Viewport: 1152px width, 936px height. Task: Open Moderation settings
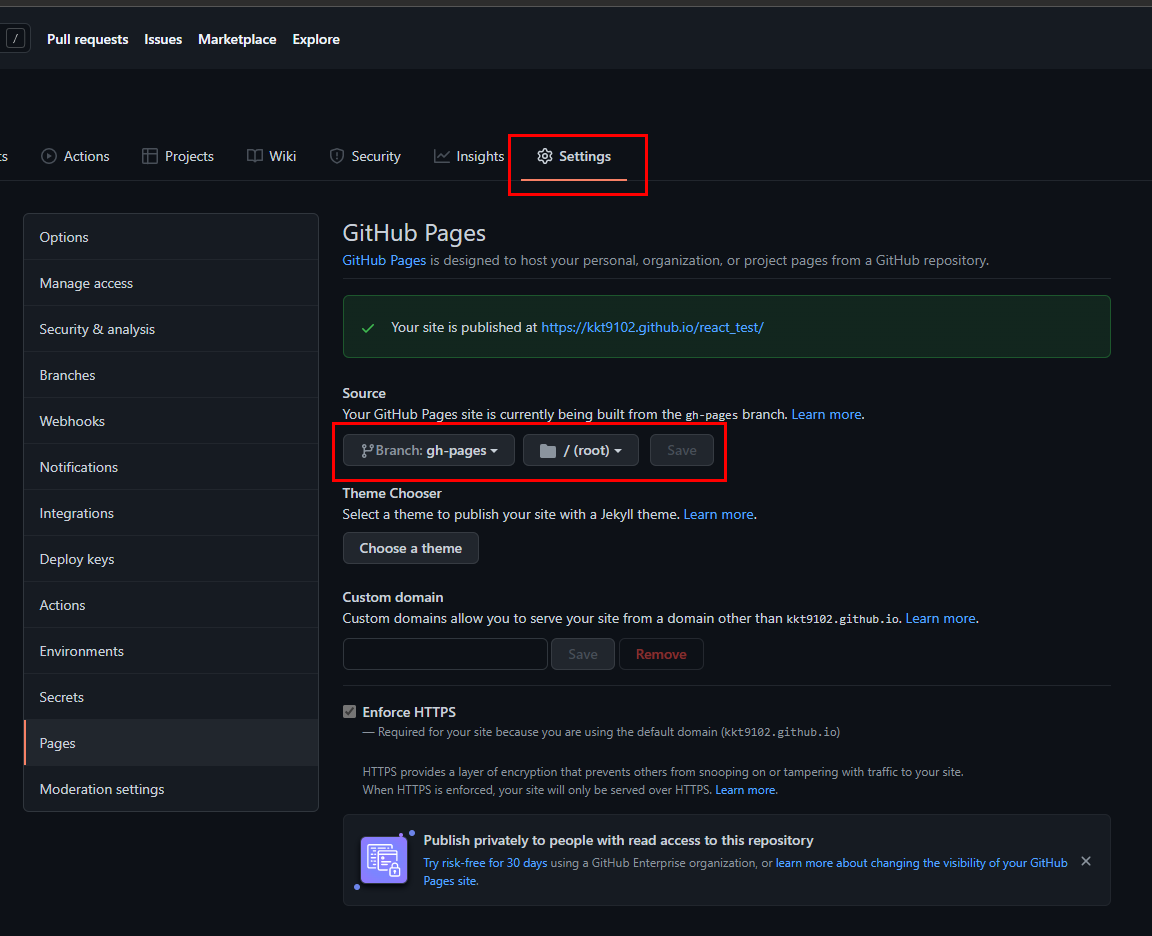pos(171,788)
